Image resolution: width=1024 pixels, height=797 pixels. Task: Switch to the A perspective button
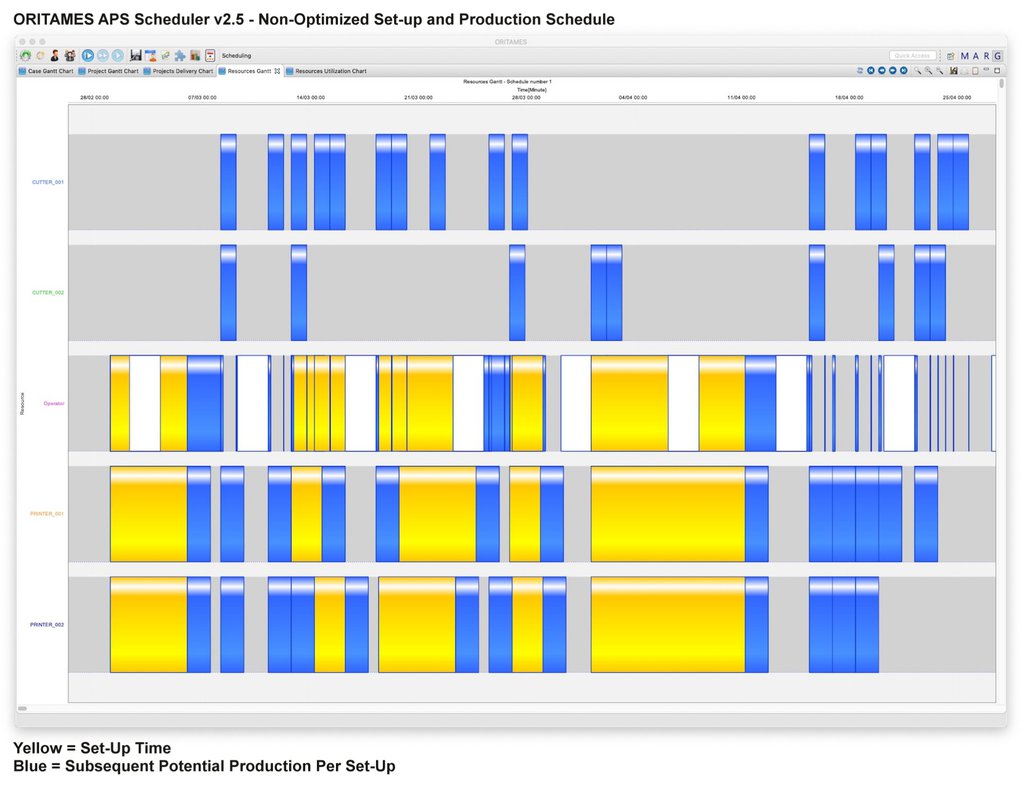976,56
